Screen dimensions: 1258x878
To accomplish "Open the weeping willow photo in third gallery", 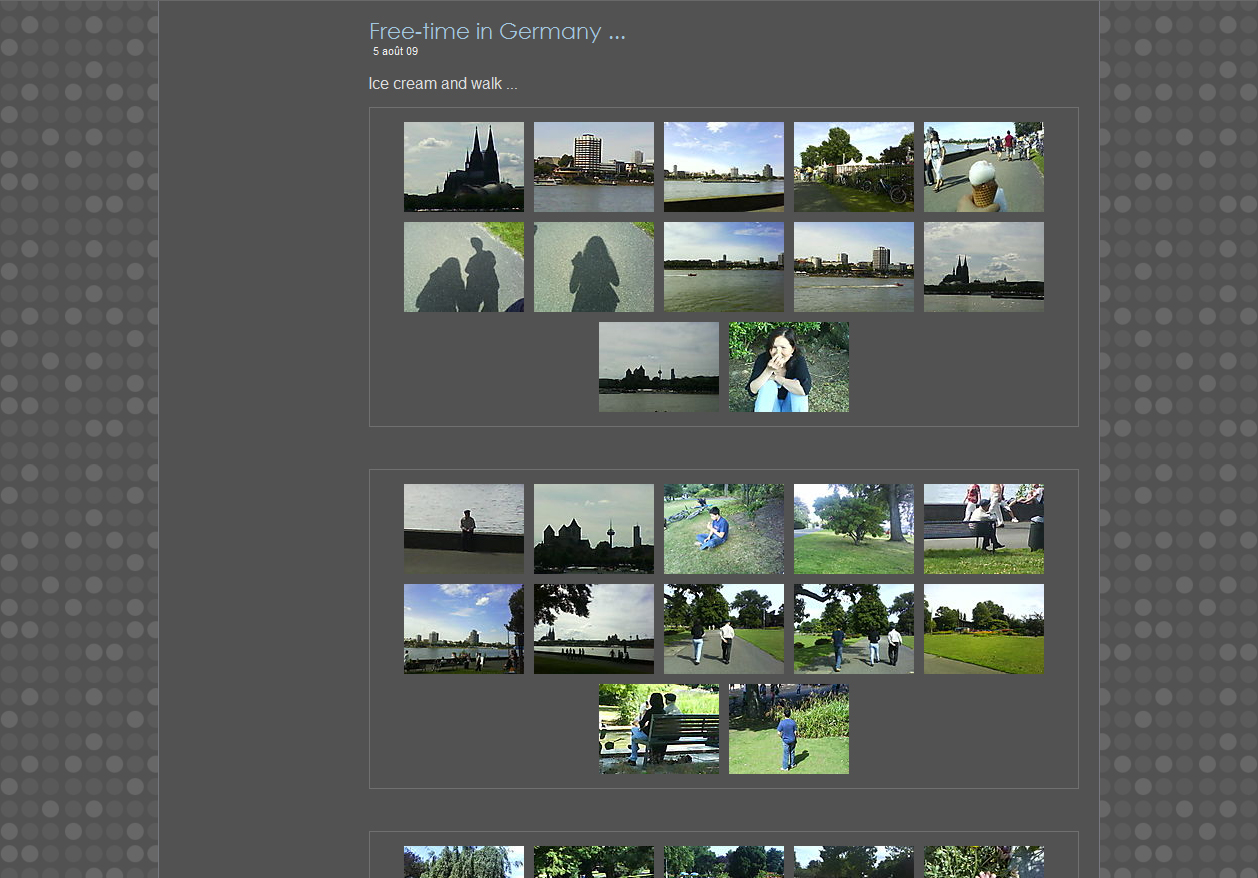I will (x=463, y=862).
